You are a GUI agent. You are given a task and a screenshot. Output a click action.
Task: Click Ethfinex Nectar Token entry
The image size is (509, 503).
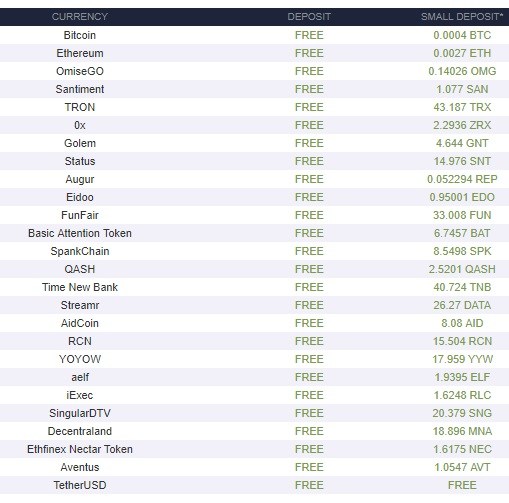click(x=80, y=449)
